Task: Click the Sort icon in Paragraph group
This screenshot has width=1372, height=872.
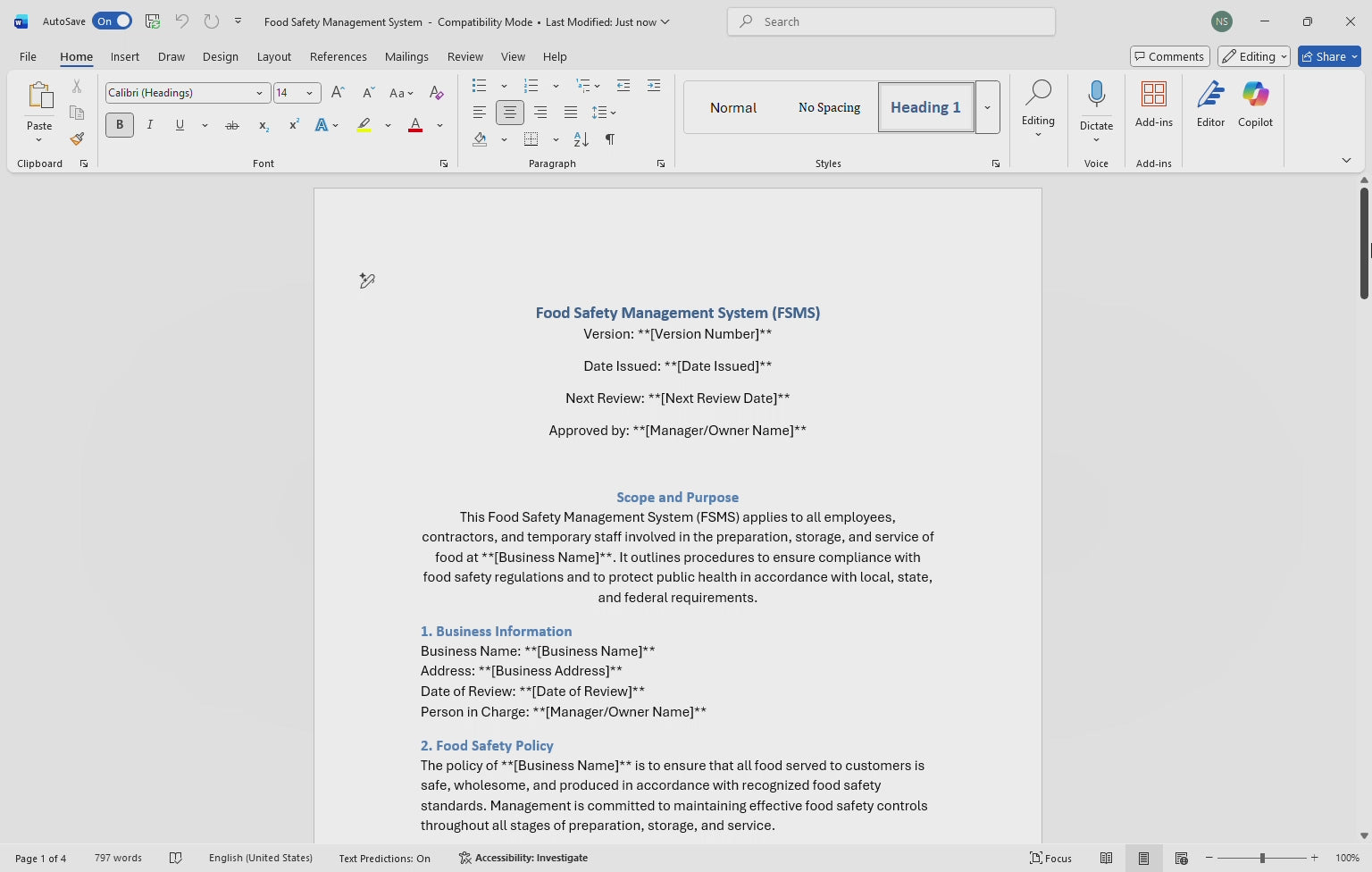Action: 581,139
